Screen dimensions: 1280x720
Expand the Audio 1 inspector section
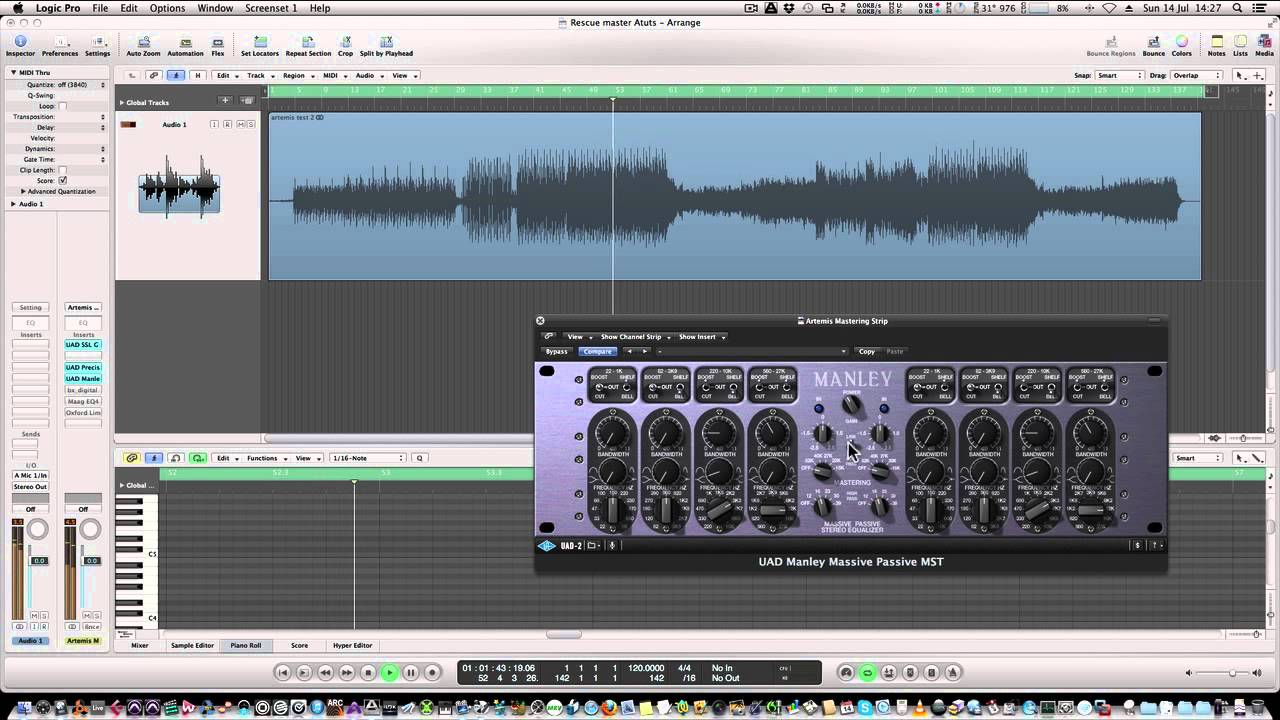pyautogui.click(x=14, y=204)
